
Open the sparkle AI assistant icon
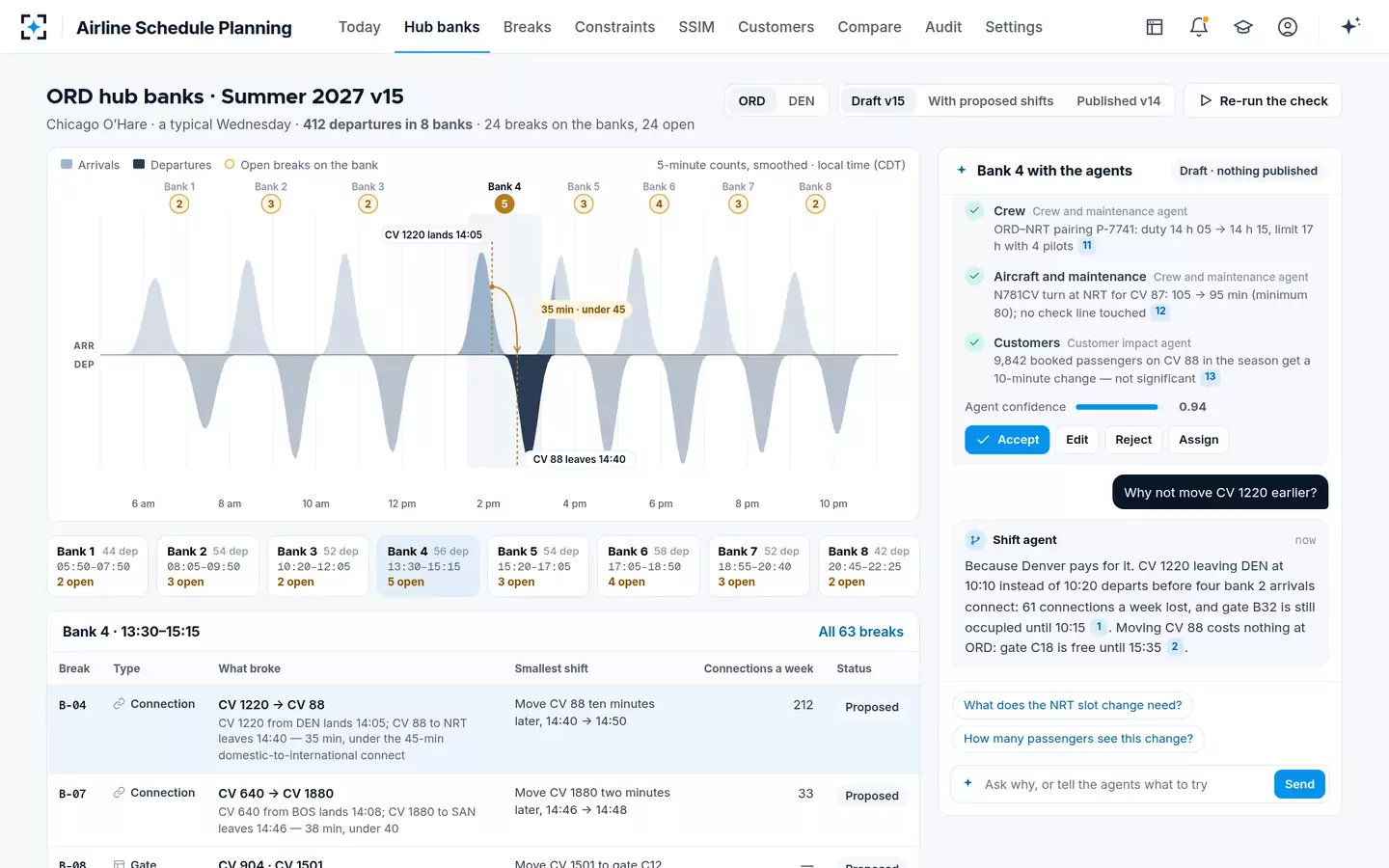click(x=1350, y=26)
